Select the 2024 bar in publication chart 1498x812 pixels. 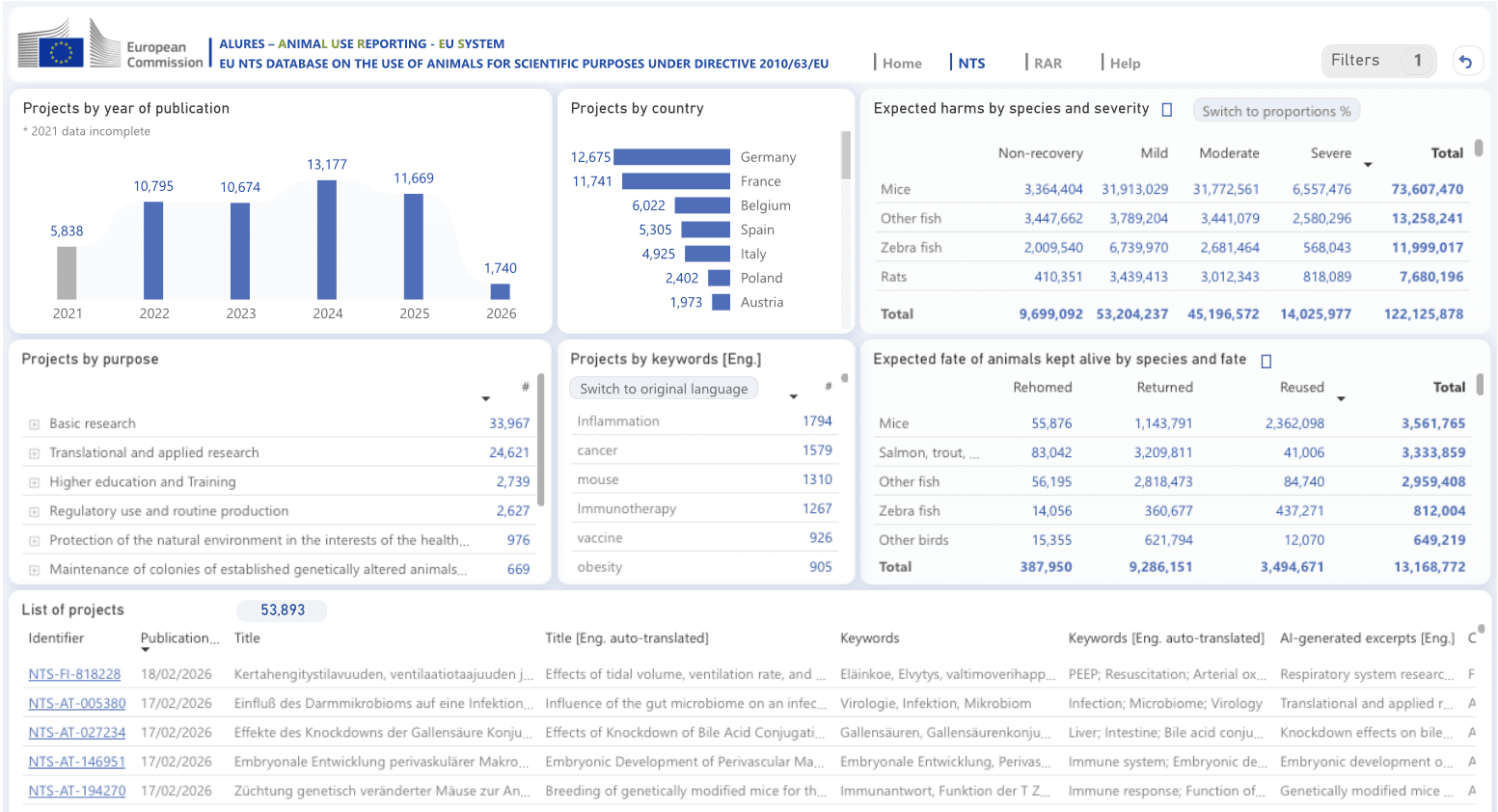point(327,239)
